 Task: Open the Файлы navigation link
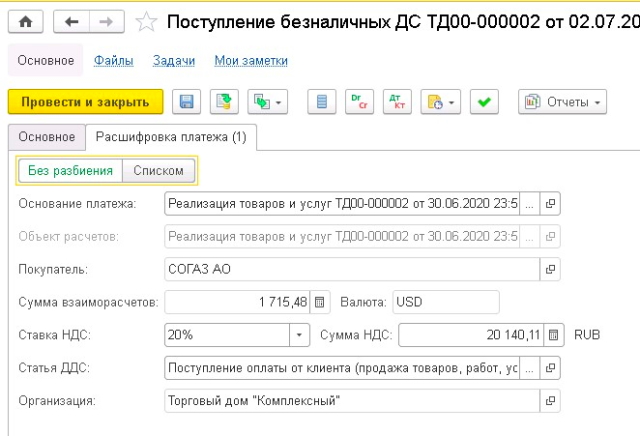pyautogui.click(x=113, y=61)
